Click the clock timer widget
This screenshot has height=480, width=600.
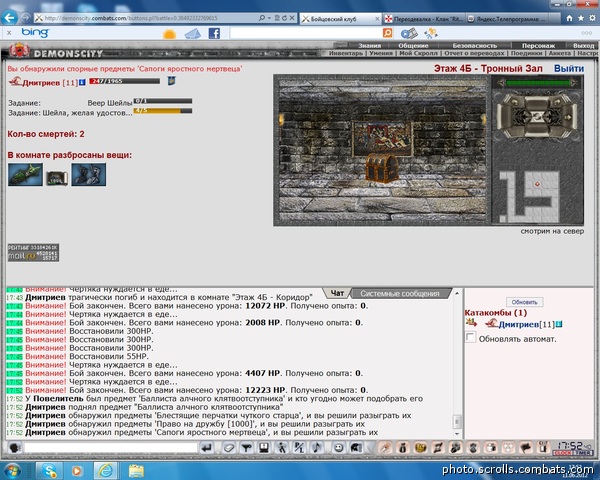pyautogui.click(x=572, y=449)
